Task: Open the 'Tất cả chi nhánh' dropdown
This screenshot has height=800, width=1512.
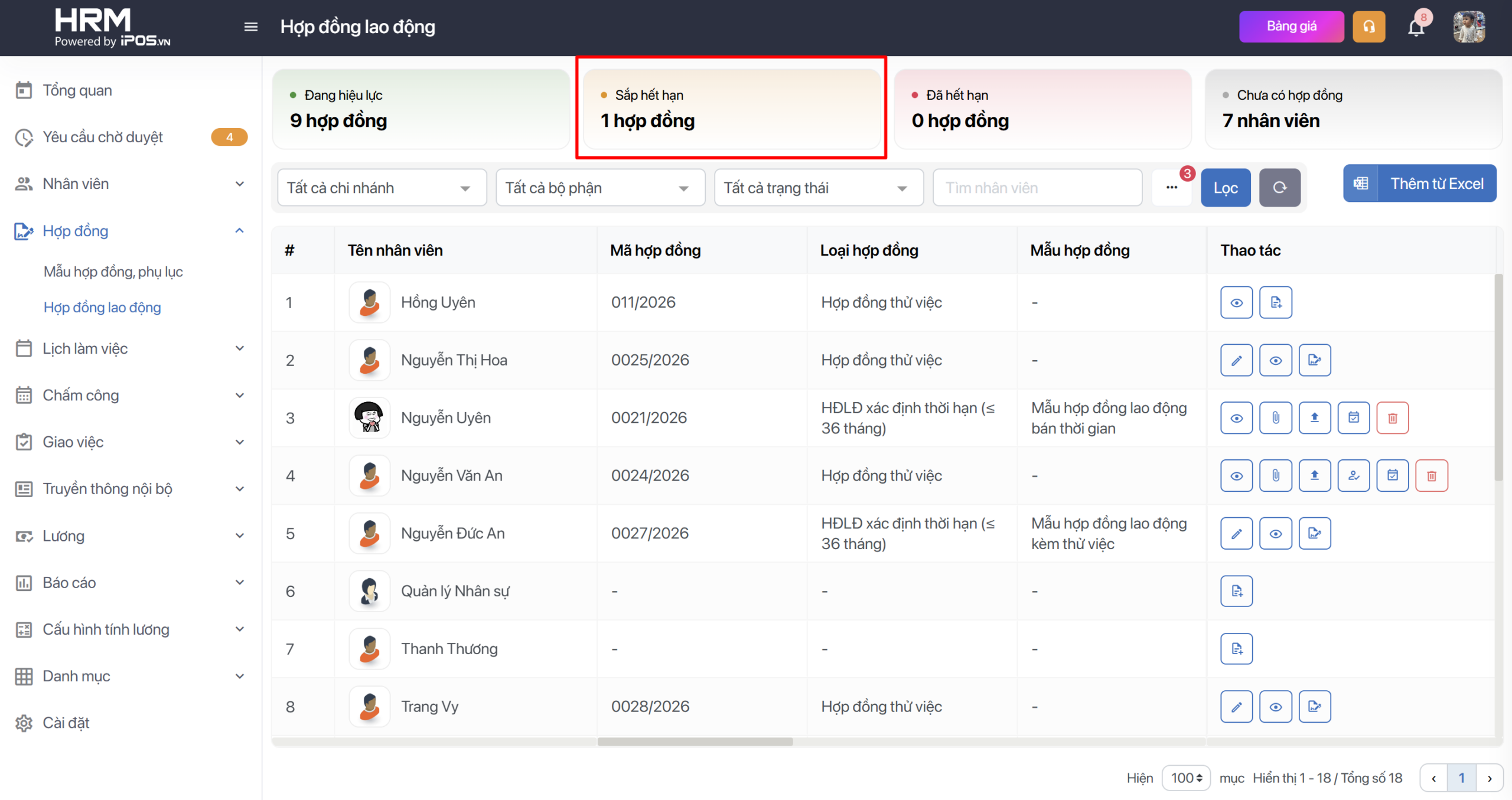Action: [382, 188]
